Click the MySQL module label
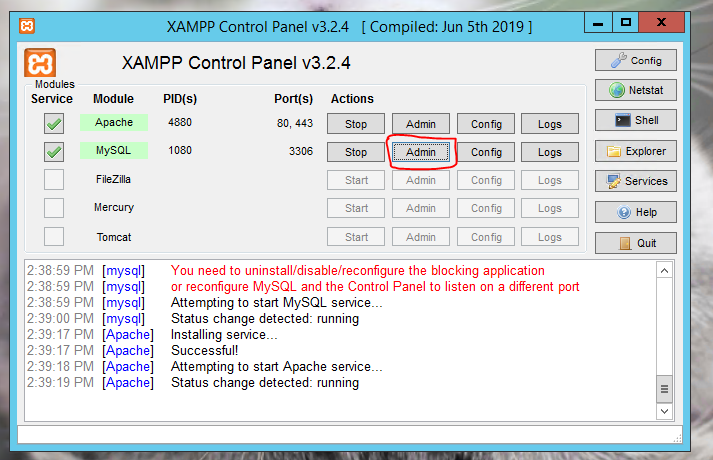The height and width of the screenshot is (460, 713). coord(114,150)
